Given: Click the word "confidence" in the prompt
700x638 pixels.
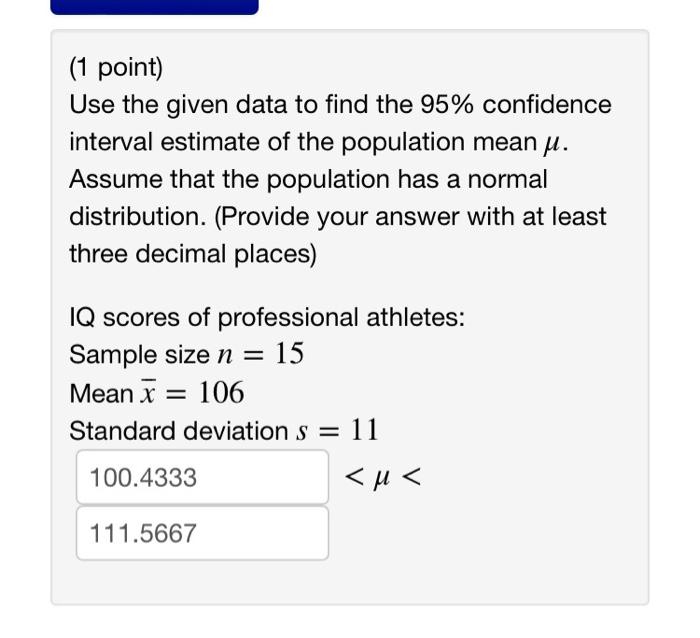Looking at the screenshot, I should pos(547,104).
